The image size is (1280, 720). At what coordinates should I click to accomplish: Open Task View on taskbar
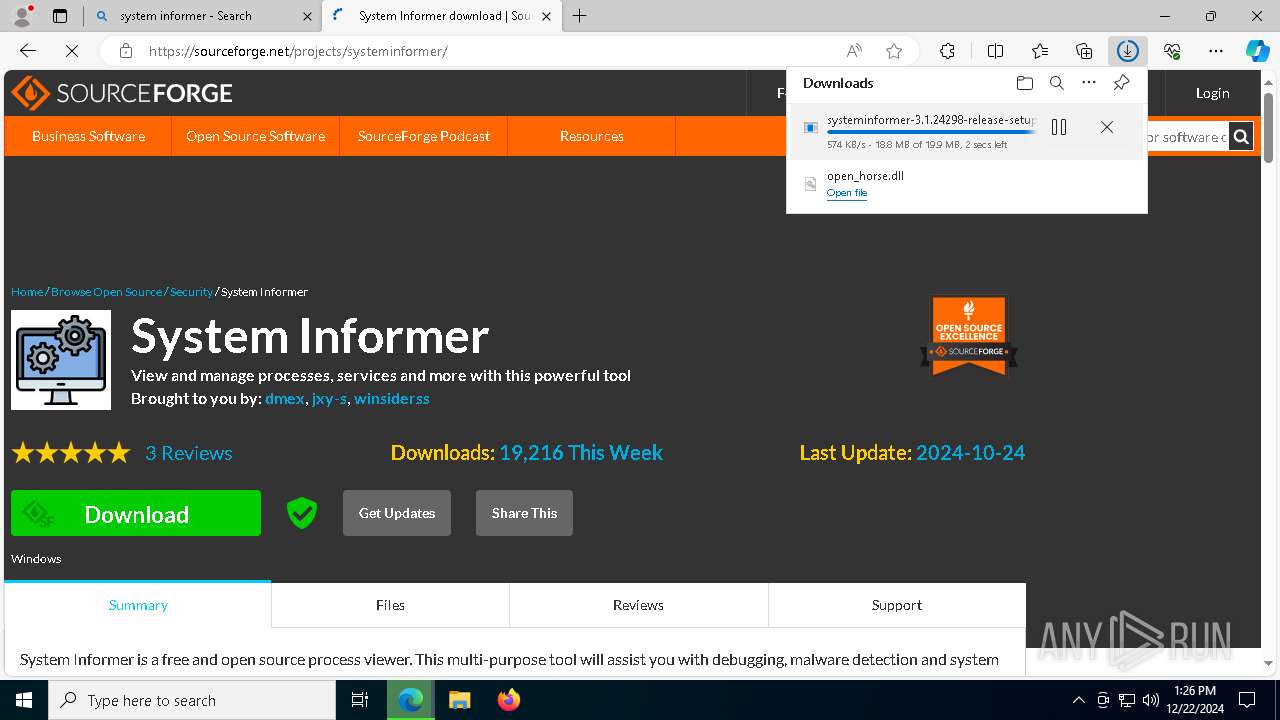[360, 700]
